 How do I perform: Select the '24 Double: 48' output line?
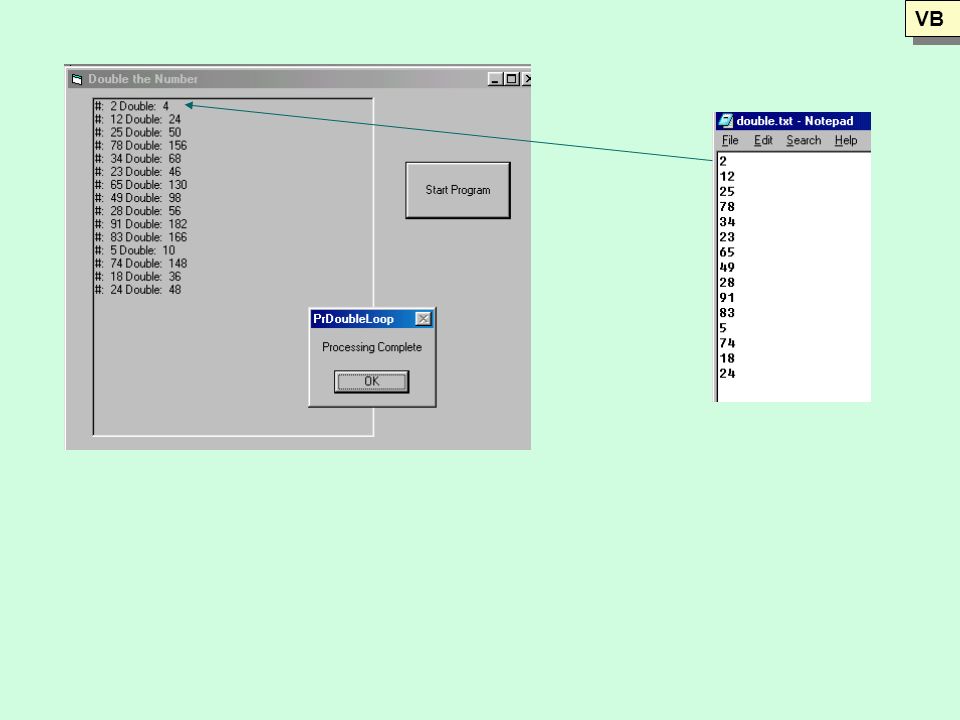[138, 290]
